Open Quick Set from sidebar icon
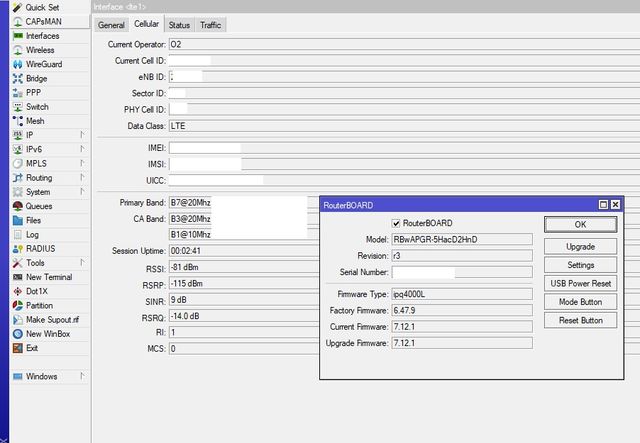640x443 pixels. tap(18, 7)
